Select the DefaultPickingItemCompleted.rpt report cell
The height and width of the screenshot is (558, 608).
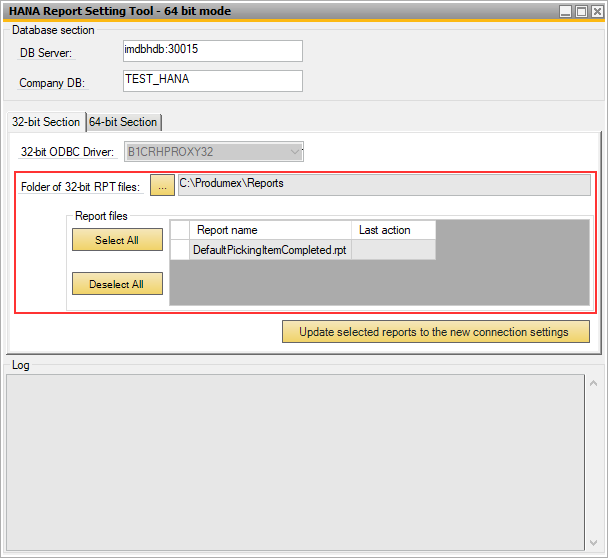click(269, 250)
